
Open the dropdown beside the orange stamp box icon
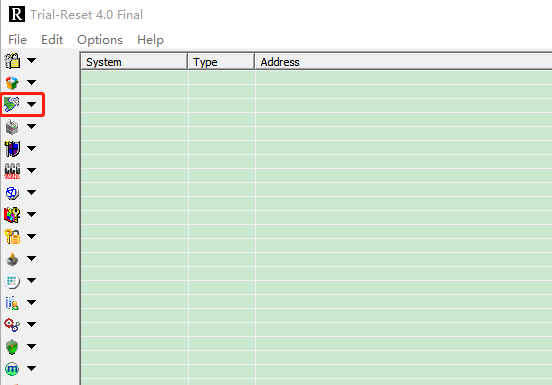32,259
